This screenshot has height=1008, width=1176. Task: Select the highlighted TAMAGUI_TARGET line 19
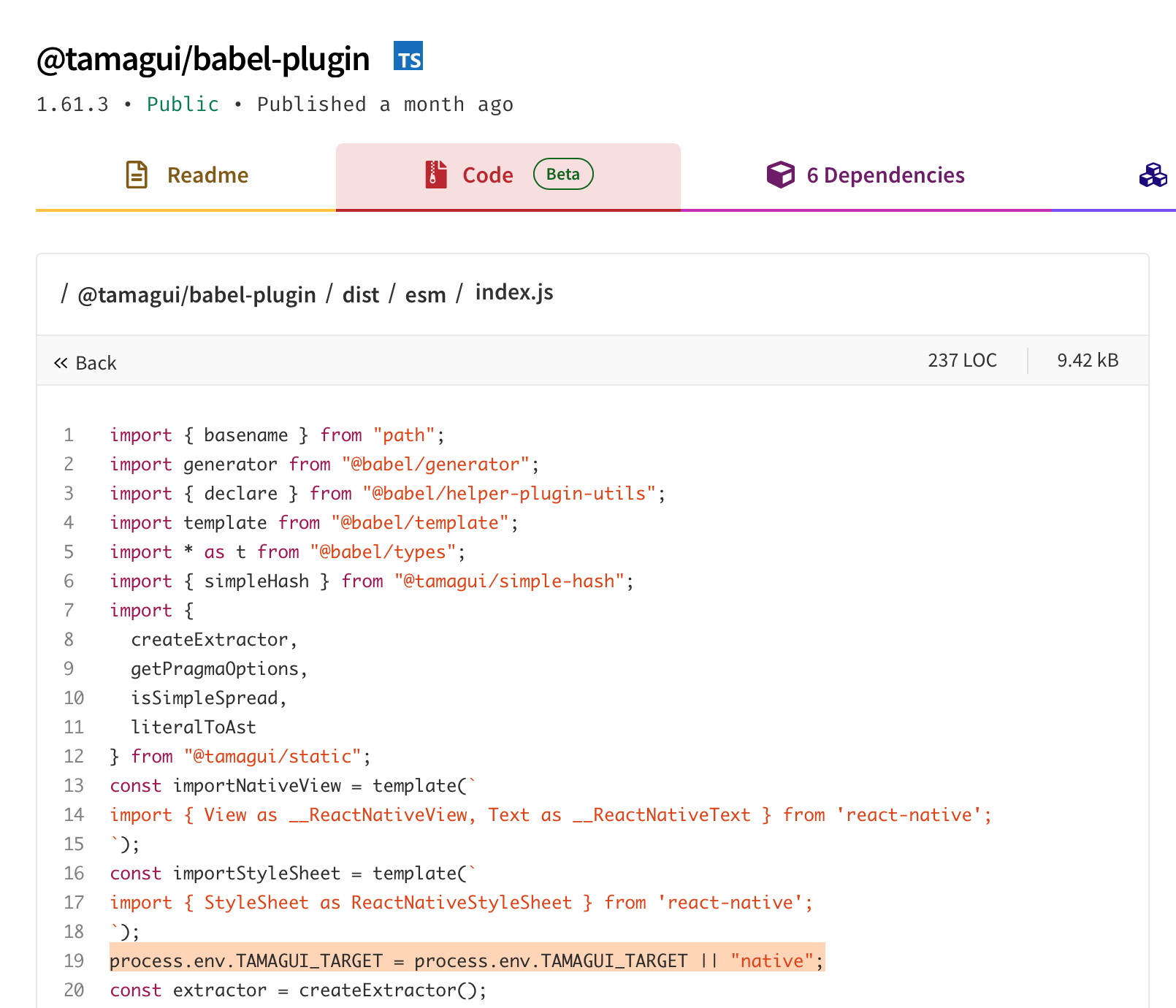pos(467,961)
